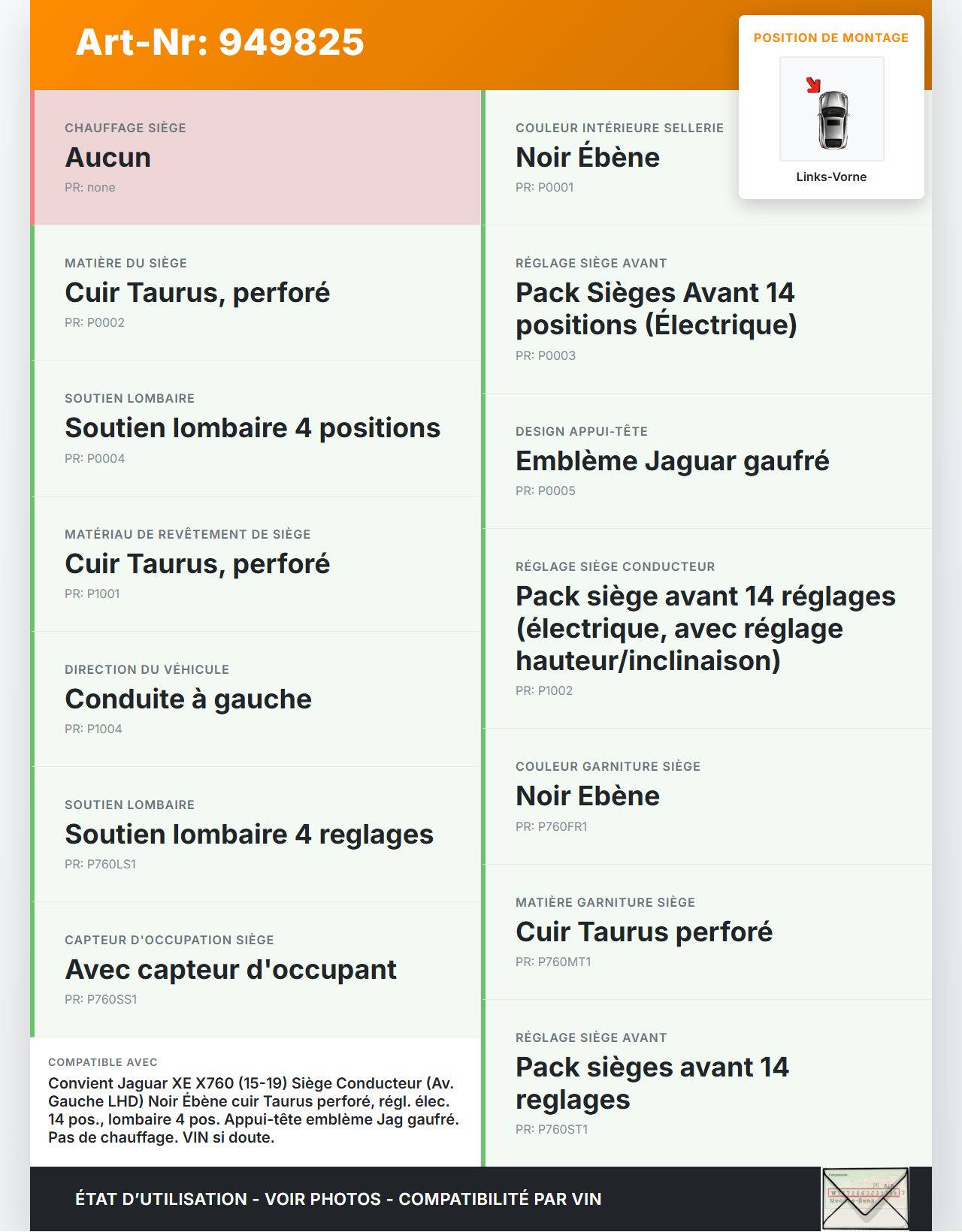Open the vehicle registration document thumbnail
The height and width of the screenshot is (1232, 962).
pos(864,1198)
